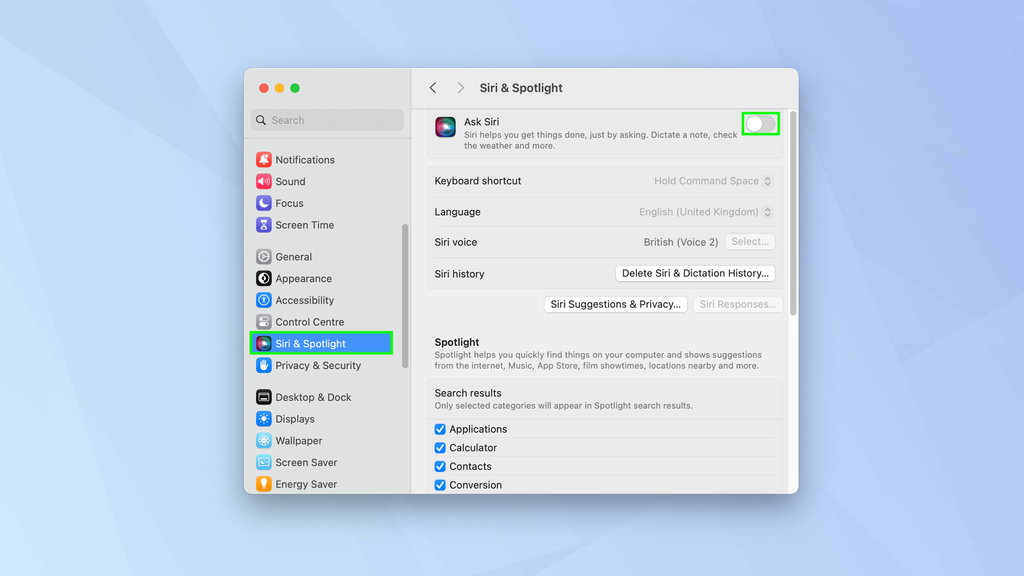Click the Energy Saver bulb icon
This screenshot has width=1024, height=576.
pyautogui.click(x=263, y=483)
